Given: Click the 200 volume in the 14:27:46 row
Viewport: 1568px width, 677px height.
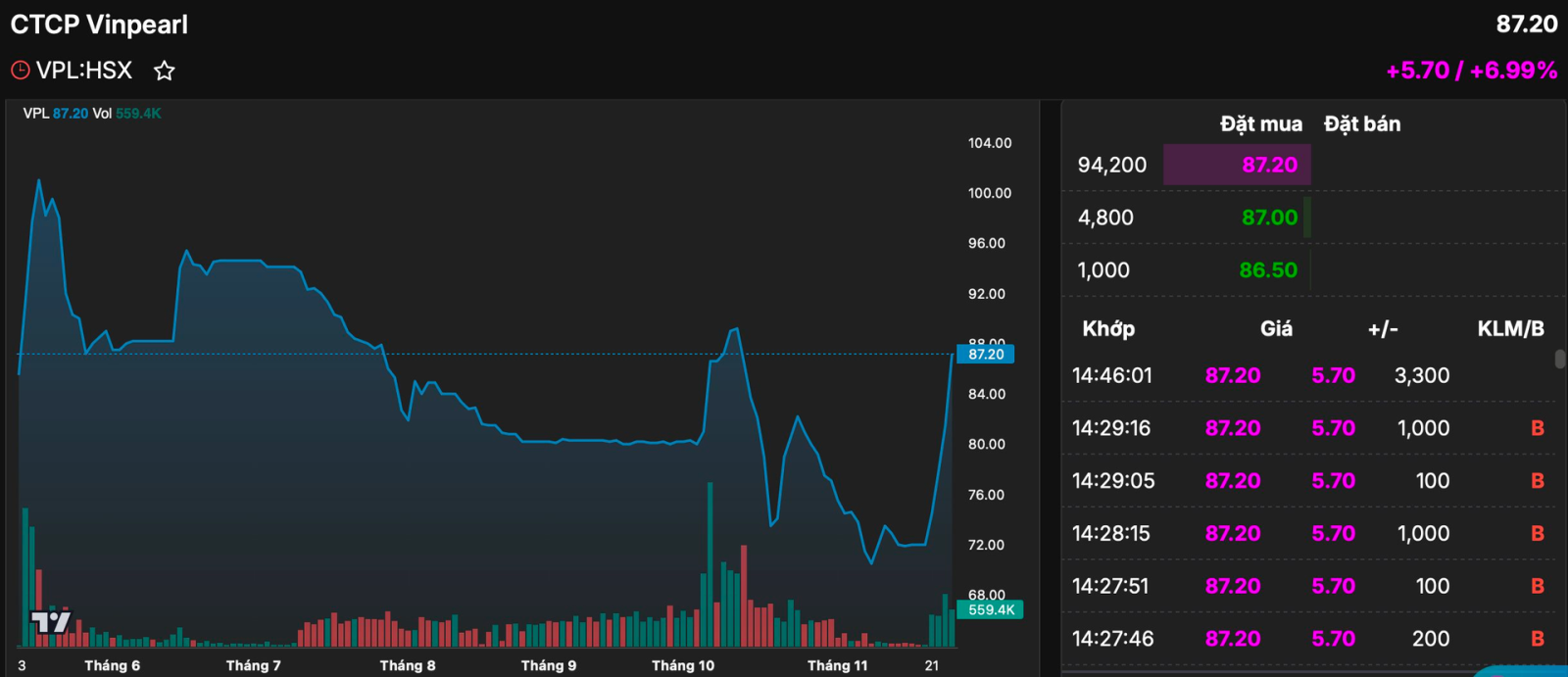Looking at the screenshot, I should [x=1431, y=639].
